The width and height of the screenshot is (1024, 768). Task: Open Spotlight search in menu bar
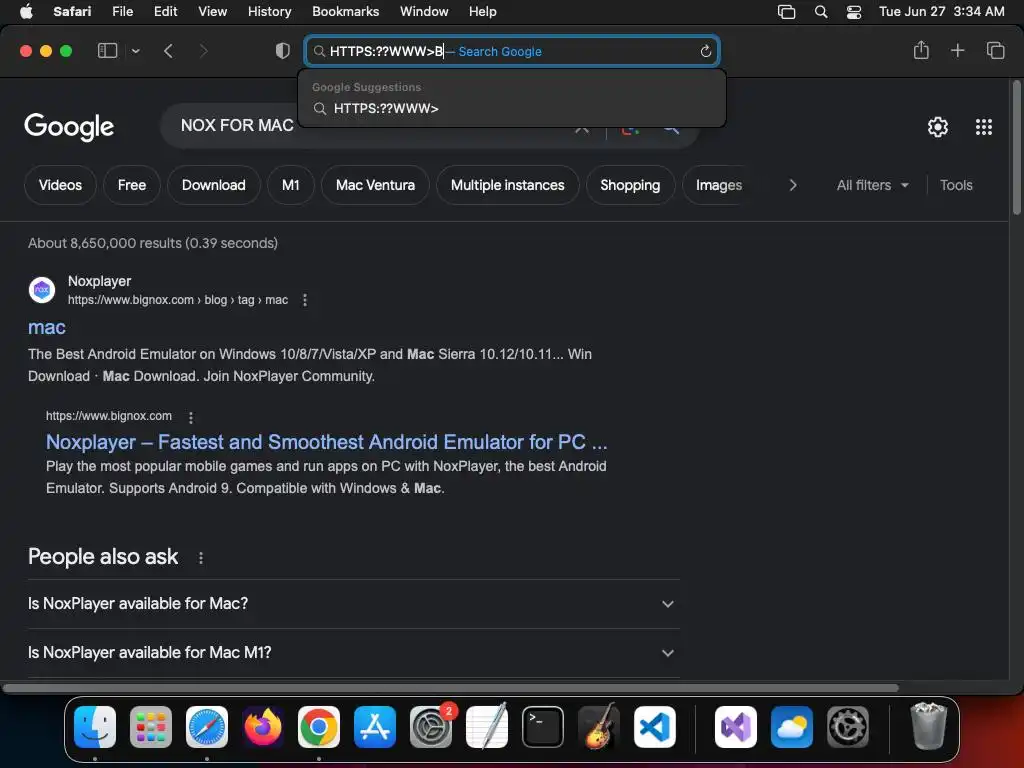[x=821, y=11]
